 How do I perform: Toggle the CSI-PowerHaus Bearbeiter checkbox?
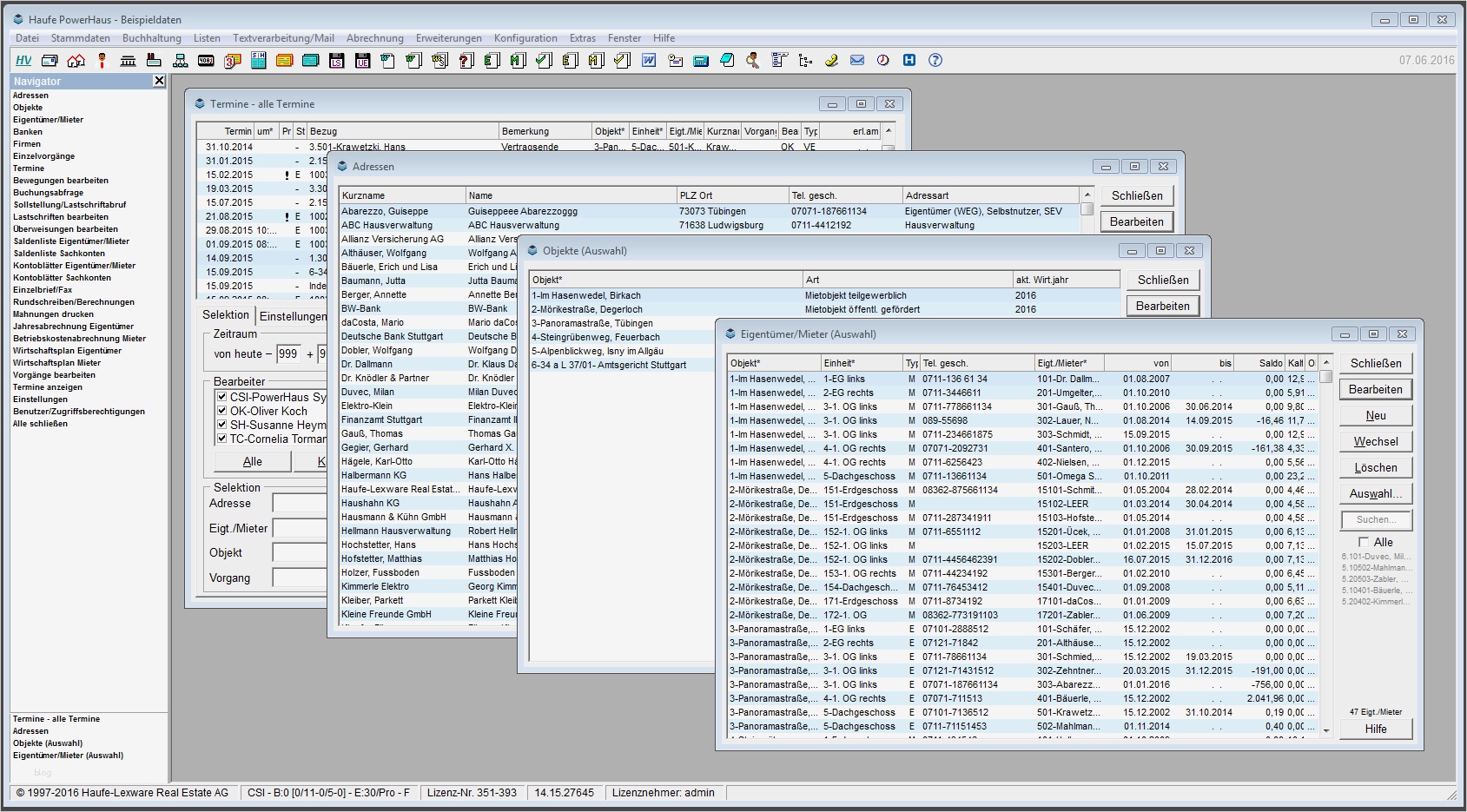click(x=221, y=397)
